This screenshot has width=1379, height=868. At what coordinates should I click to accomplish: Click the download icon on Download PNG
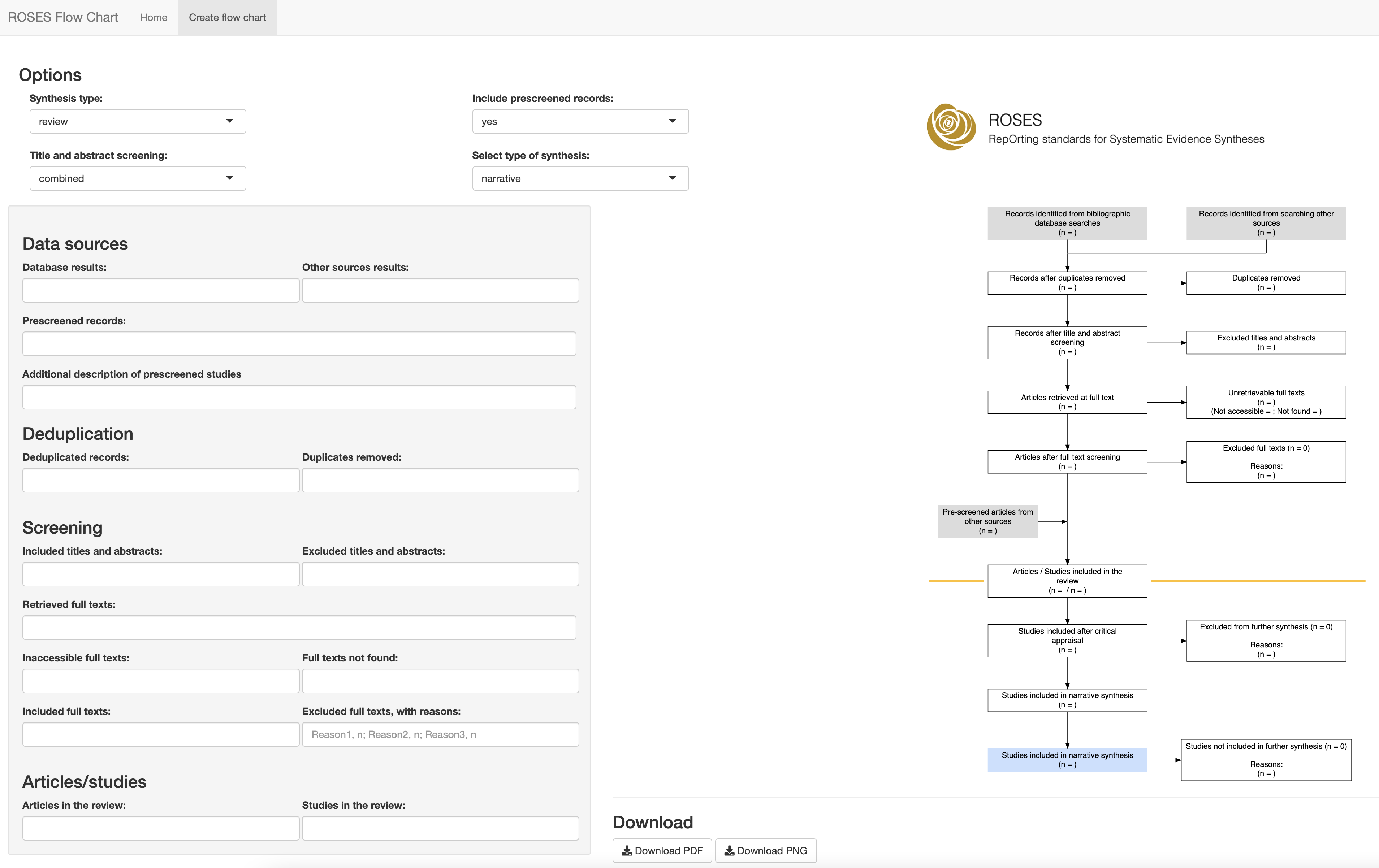tap(729, 851)
